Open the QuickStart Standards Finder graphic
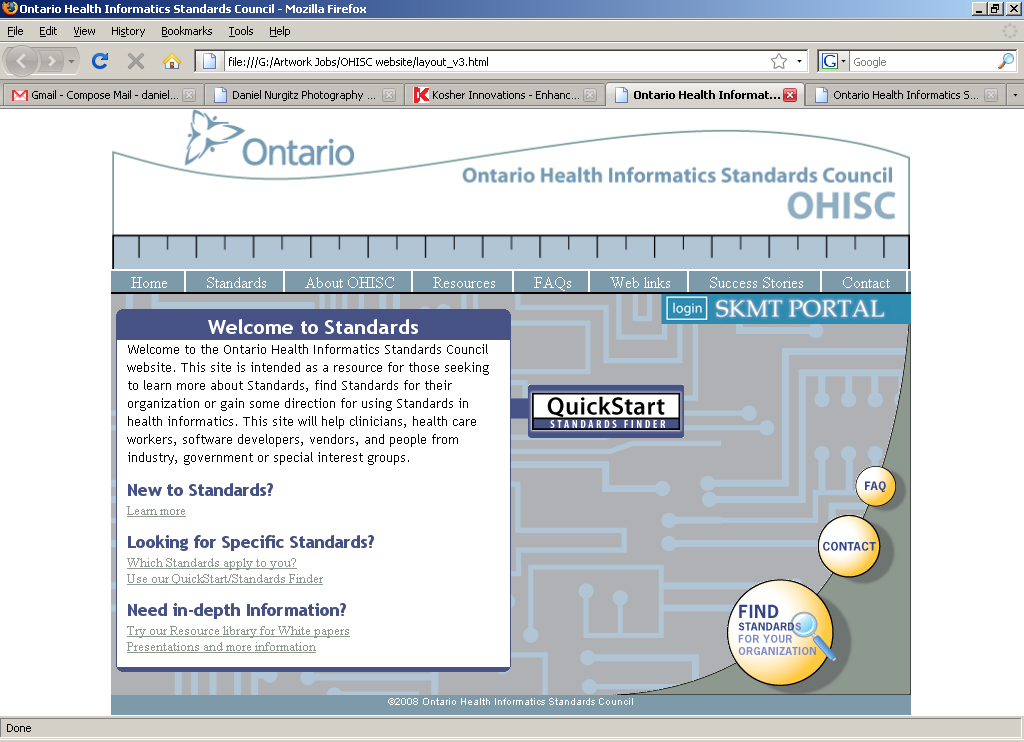Screen dimensions: 1024x742 [606, 411]
